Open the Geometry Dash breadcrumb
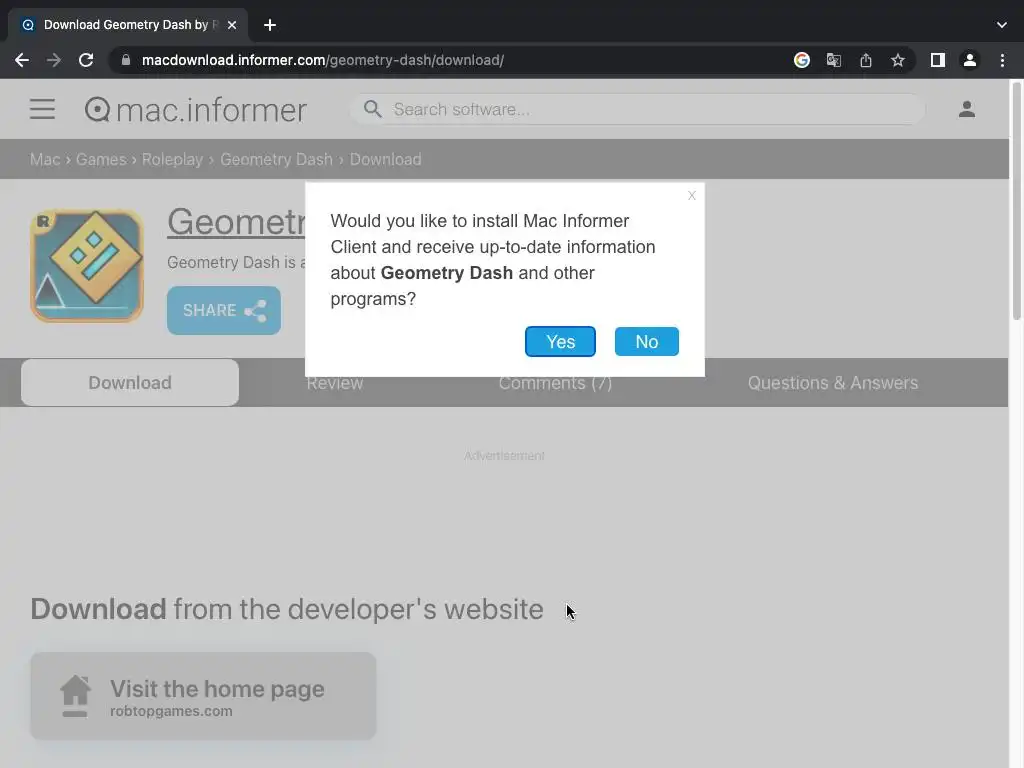 pos(276,159)
